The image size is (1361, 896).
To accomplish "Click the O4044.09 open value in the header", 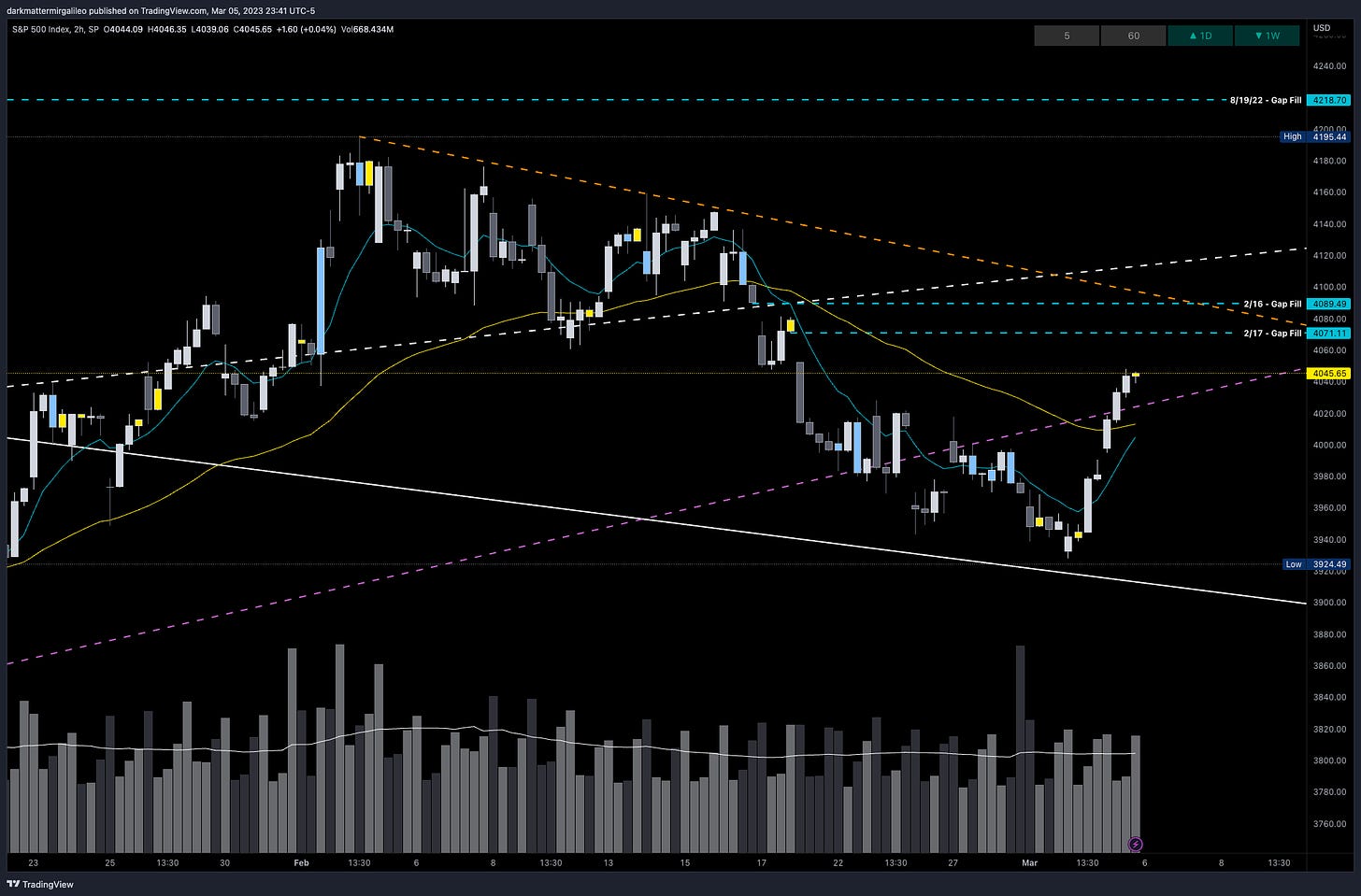I will [x=123, y=29].
